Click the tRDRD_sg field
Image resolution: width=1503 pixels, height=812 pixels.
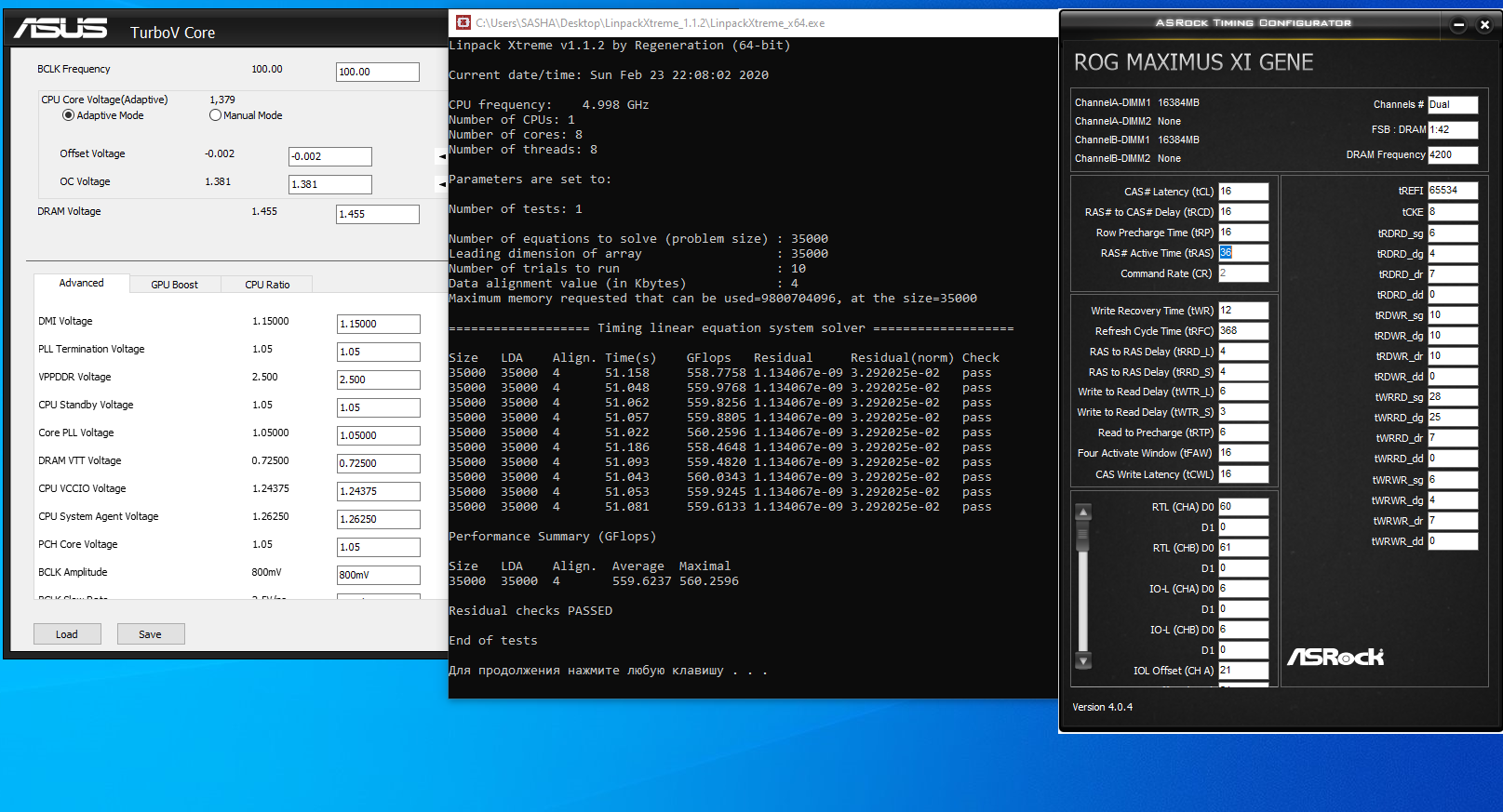coord(1453,233)
